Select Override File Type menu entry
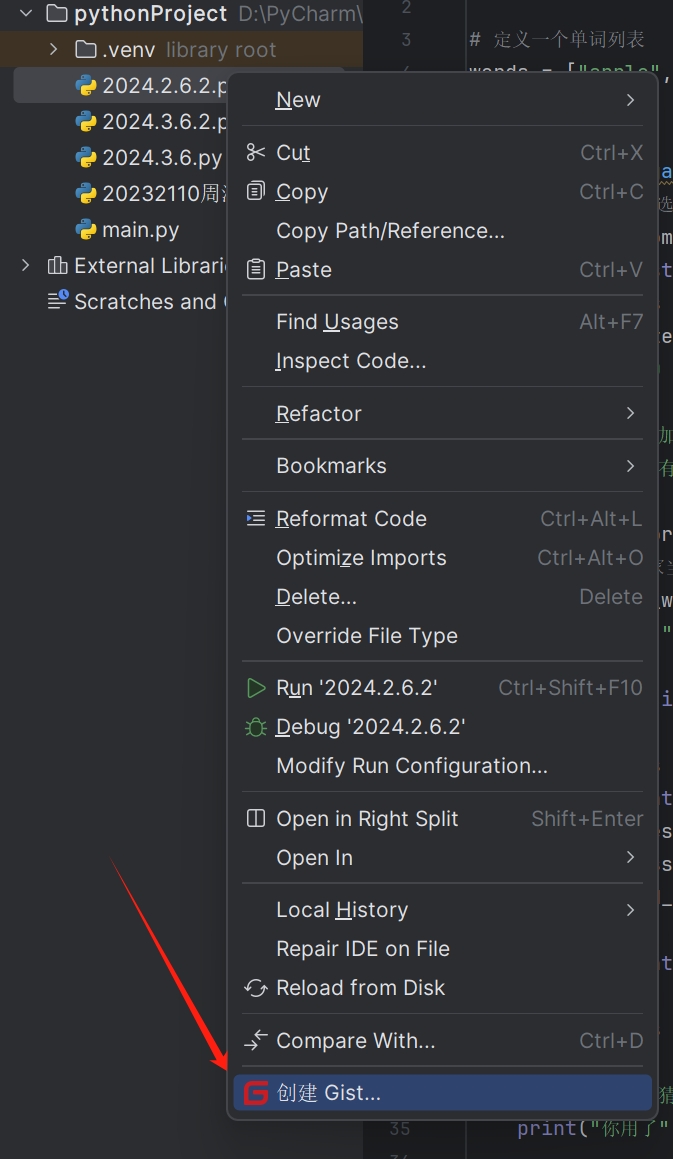 point(366,636)
